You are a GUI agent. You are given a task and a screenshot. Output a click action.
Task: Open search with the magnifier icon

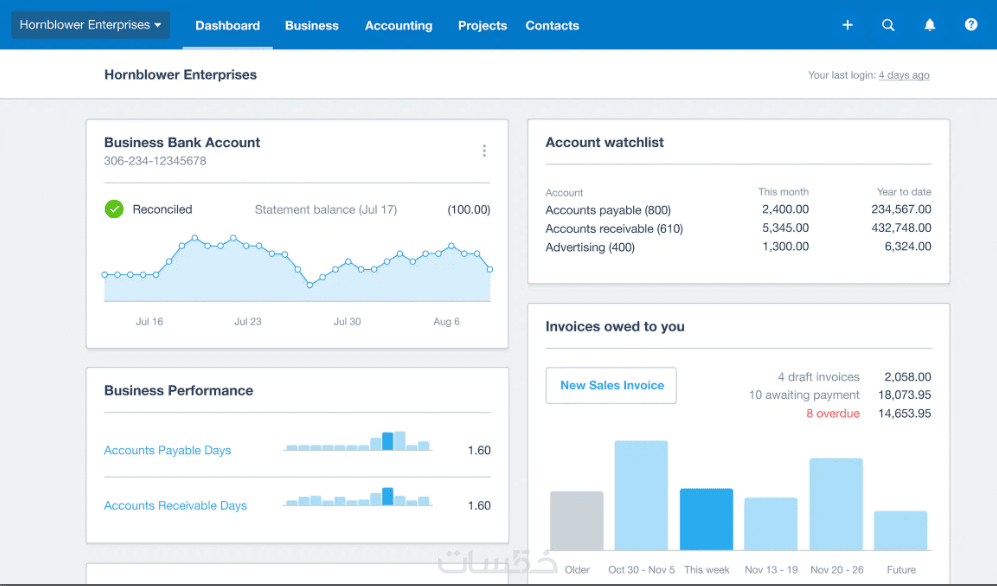tap(888, 25)
